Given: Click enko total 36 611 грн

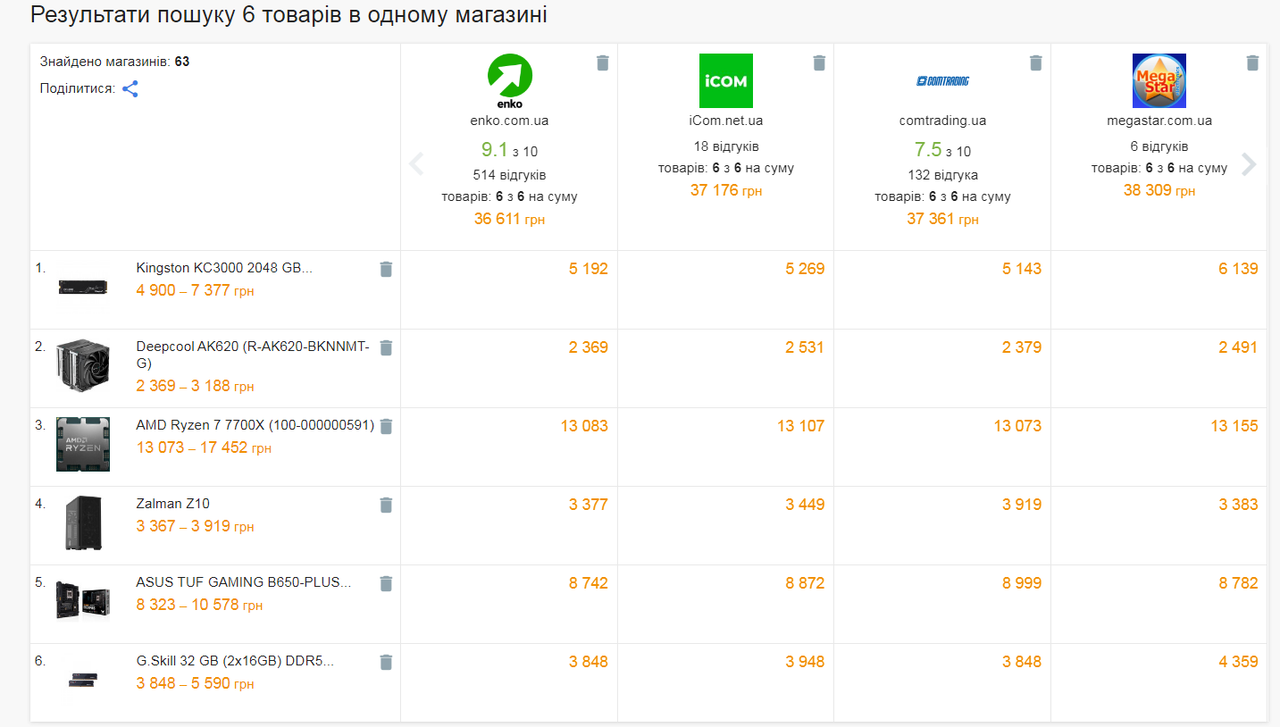Looking at the screenshot, I should pyautogui.click(x=509, y=219).
